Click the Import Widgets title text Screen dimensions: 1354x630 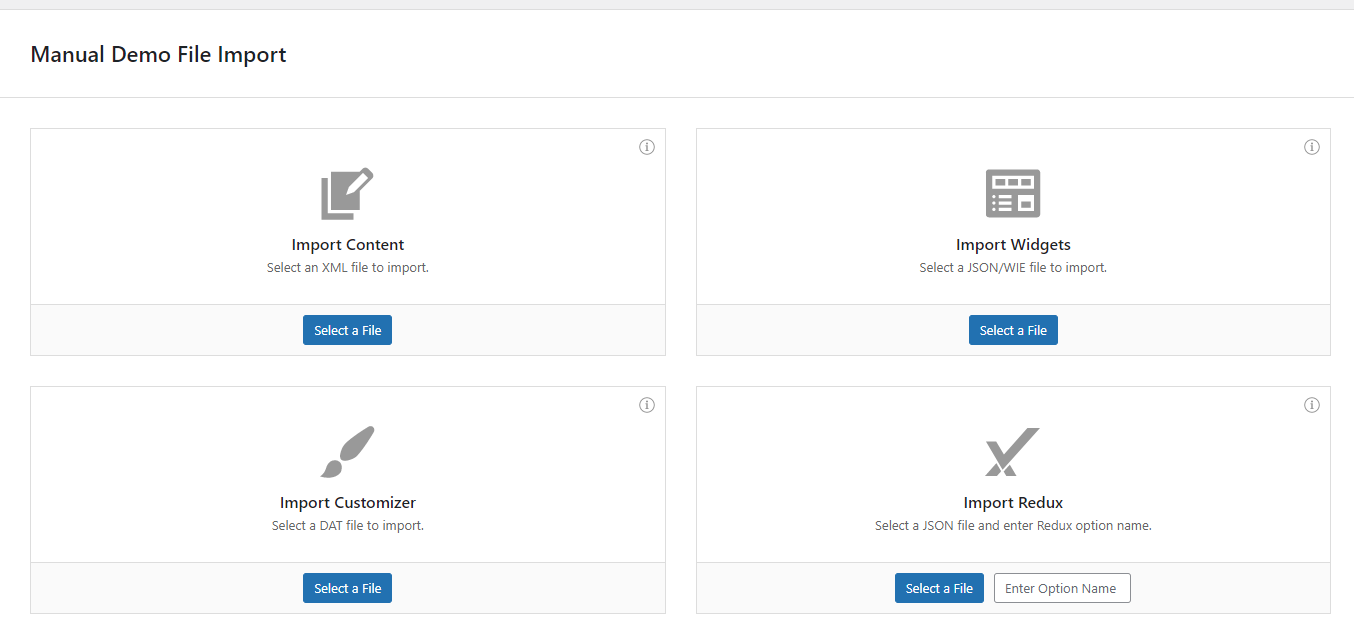tap(1013, 245)
